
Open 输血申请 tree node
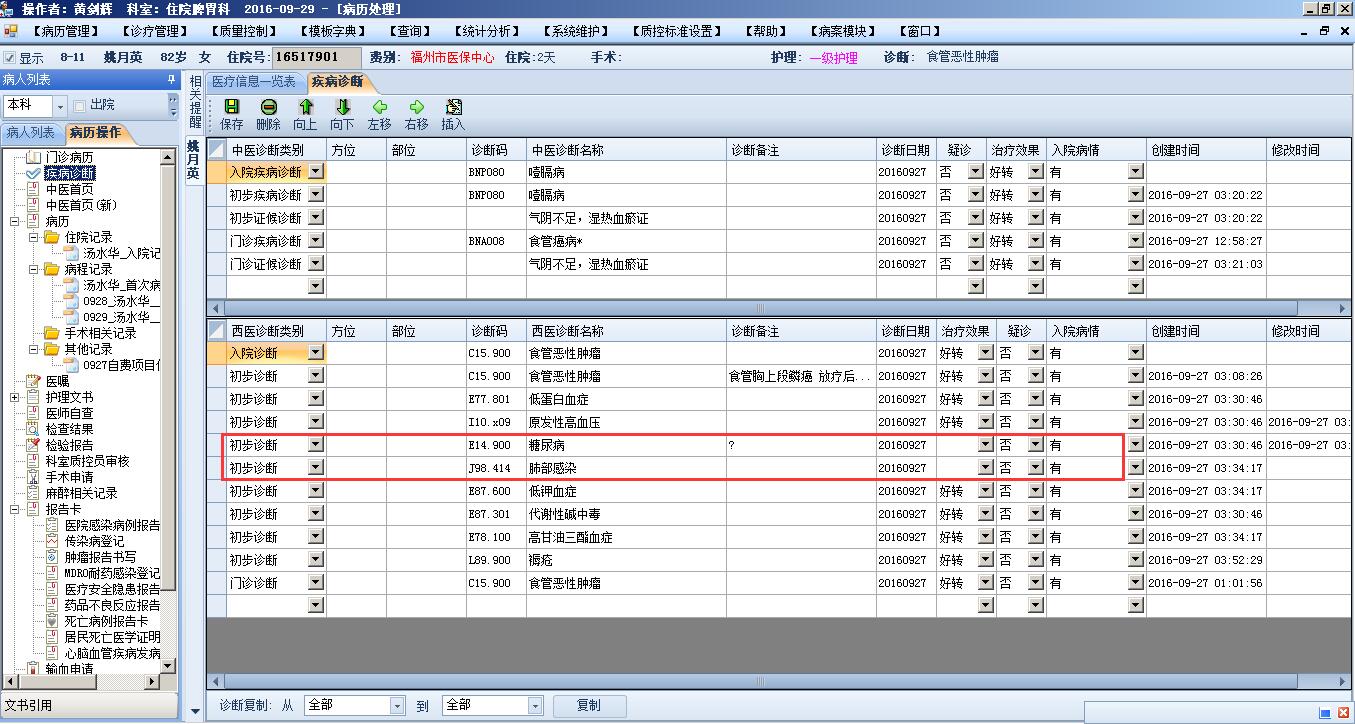(69, 669)
